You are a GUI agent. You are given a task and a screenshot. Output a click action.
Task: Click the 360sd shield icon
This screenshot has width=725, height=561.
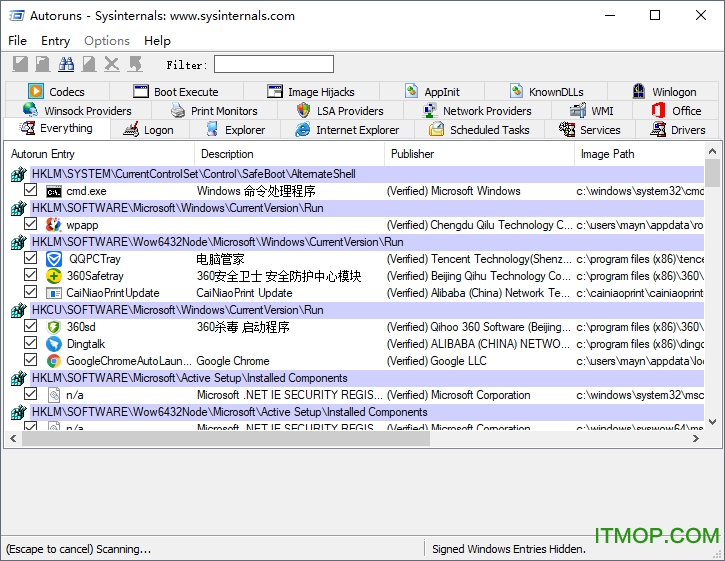point(54,327)
